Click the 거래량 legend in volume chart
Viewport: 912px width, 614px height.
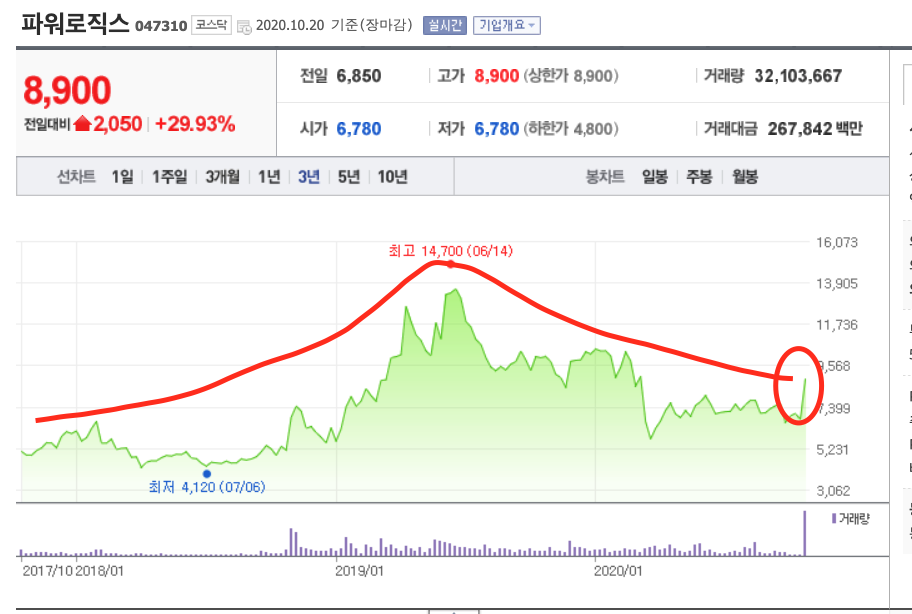850,519
